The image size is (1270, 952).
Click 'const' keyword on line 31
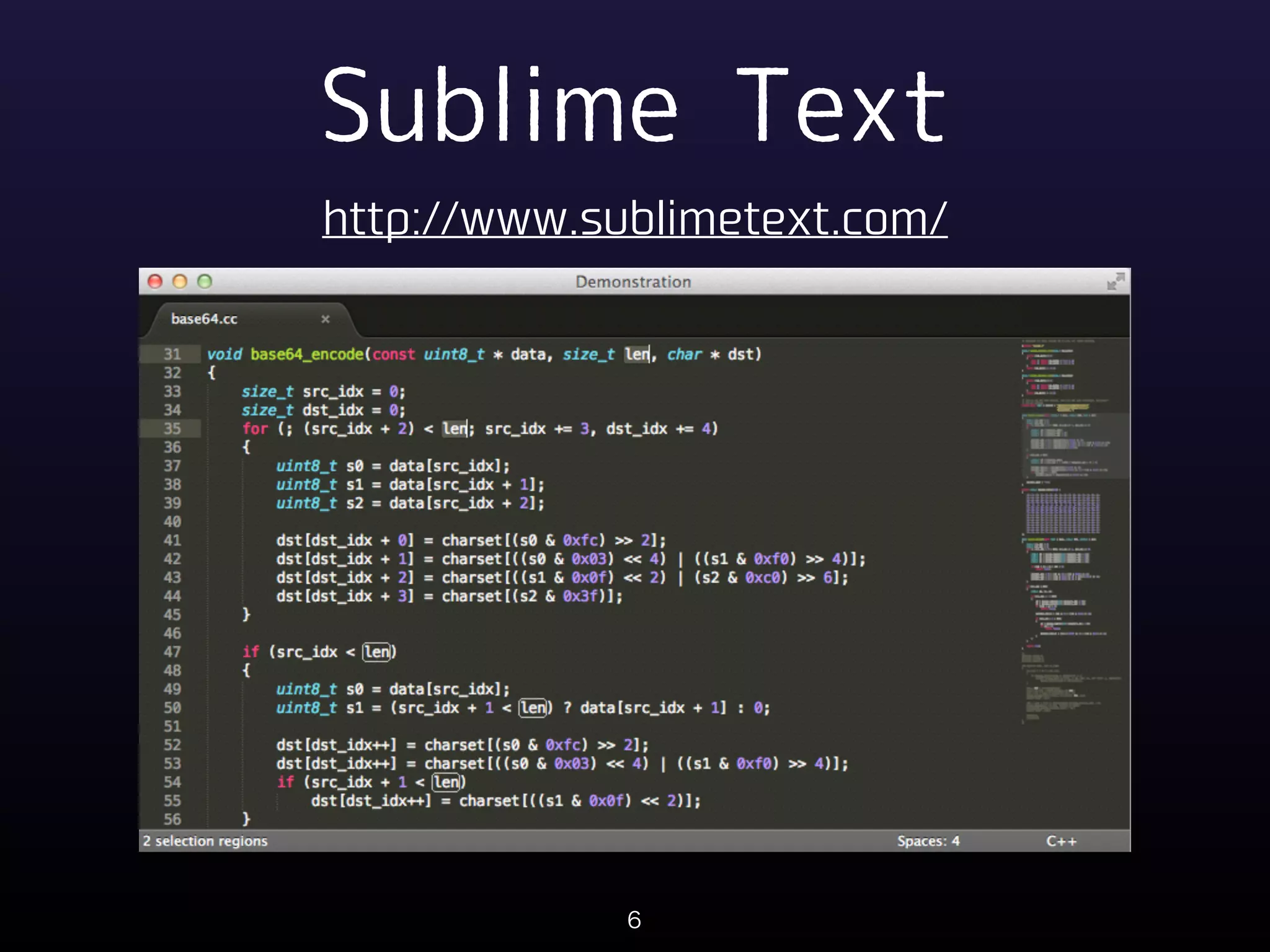pos(394,354)
